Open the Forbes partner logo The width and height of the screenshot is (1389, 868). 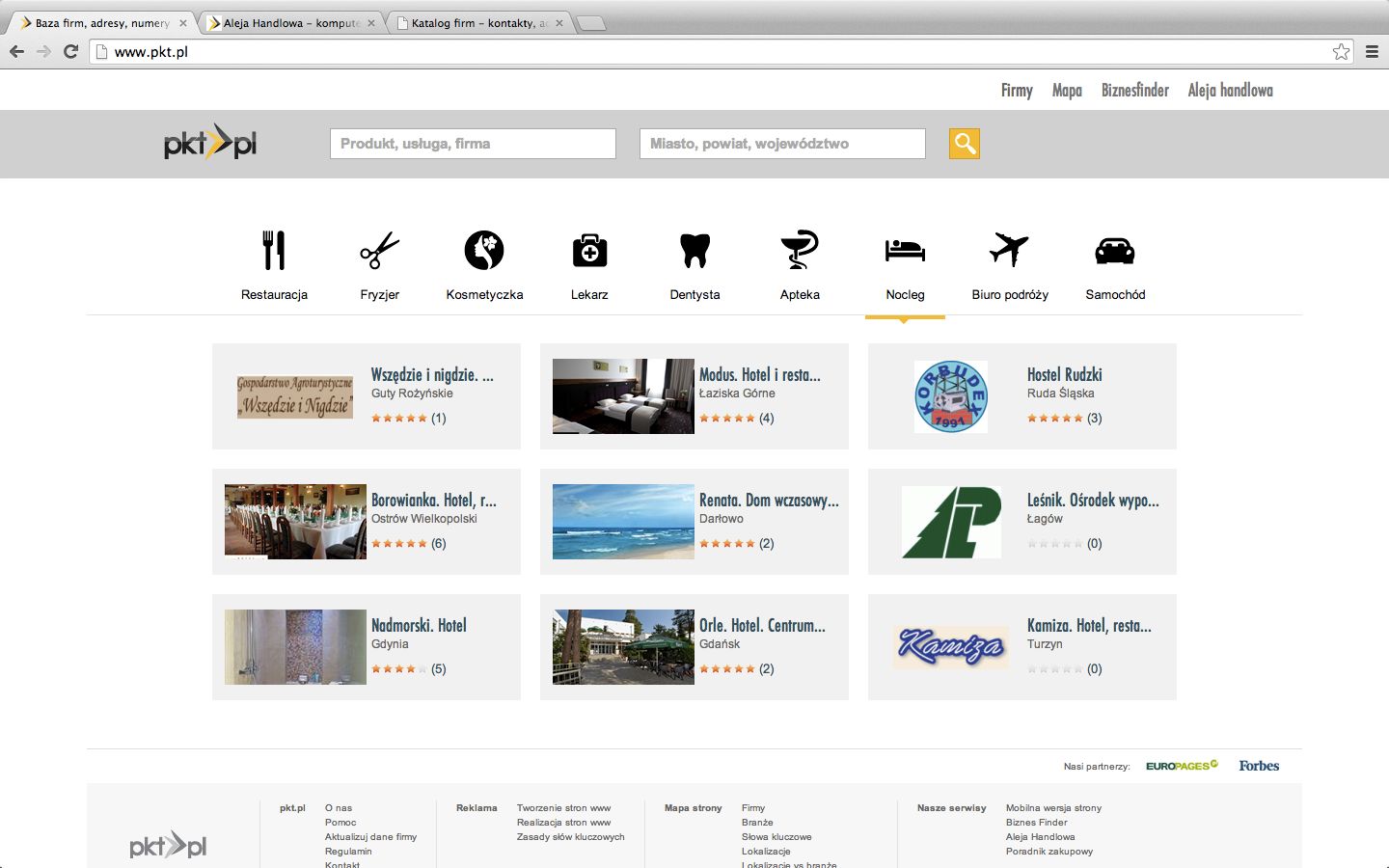coord(1259,766)
